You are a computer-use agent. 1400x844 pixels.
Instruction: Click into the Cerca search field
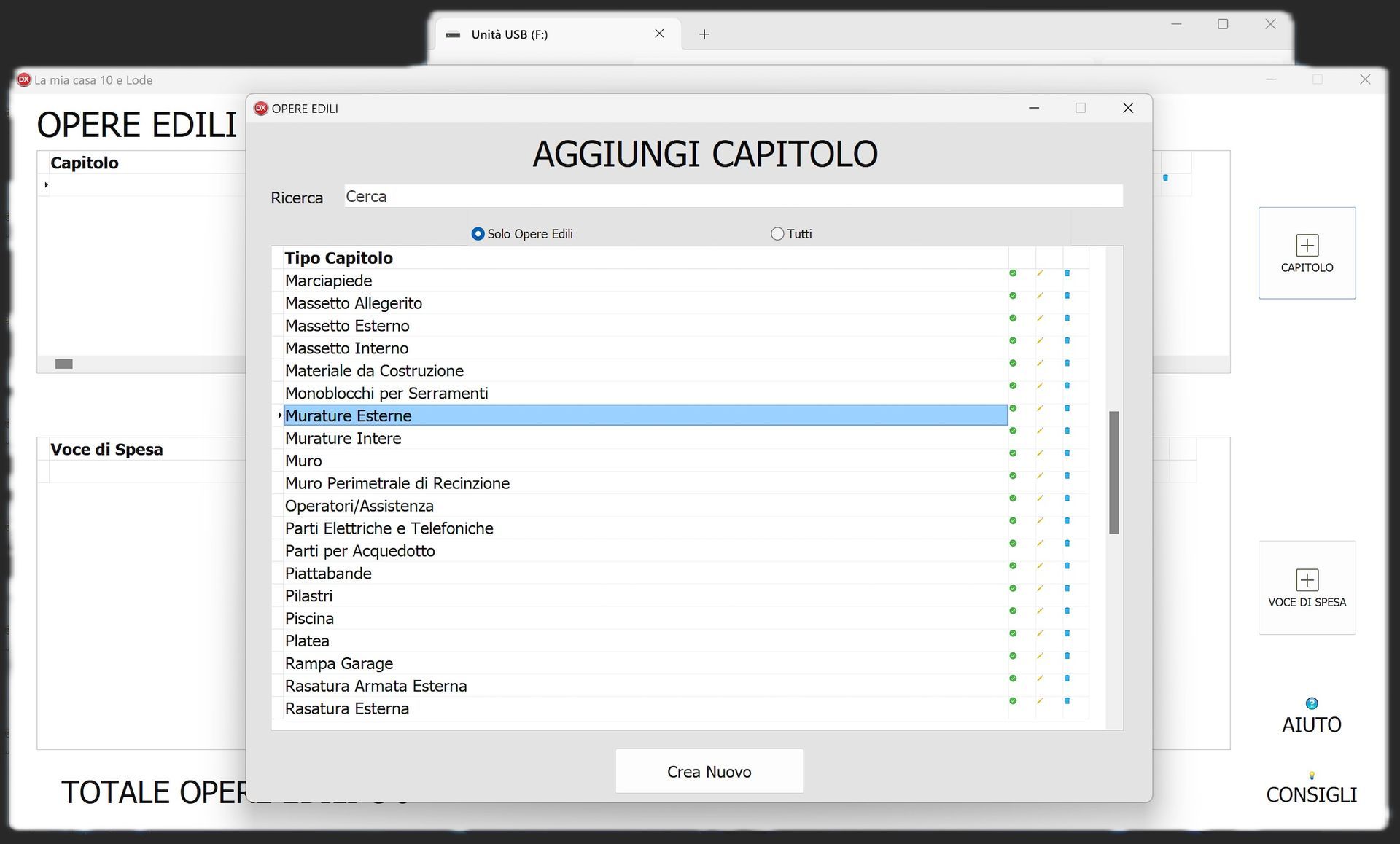pos(734,197)
